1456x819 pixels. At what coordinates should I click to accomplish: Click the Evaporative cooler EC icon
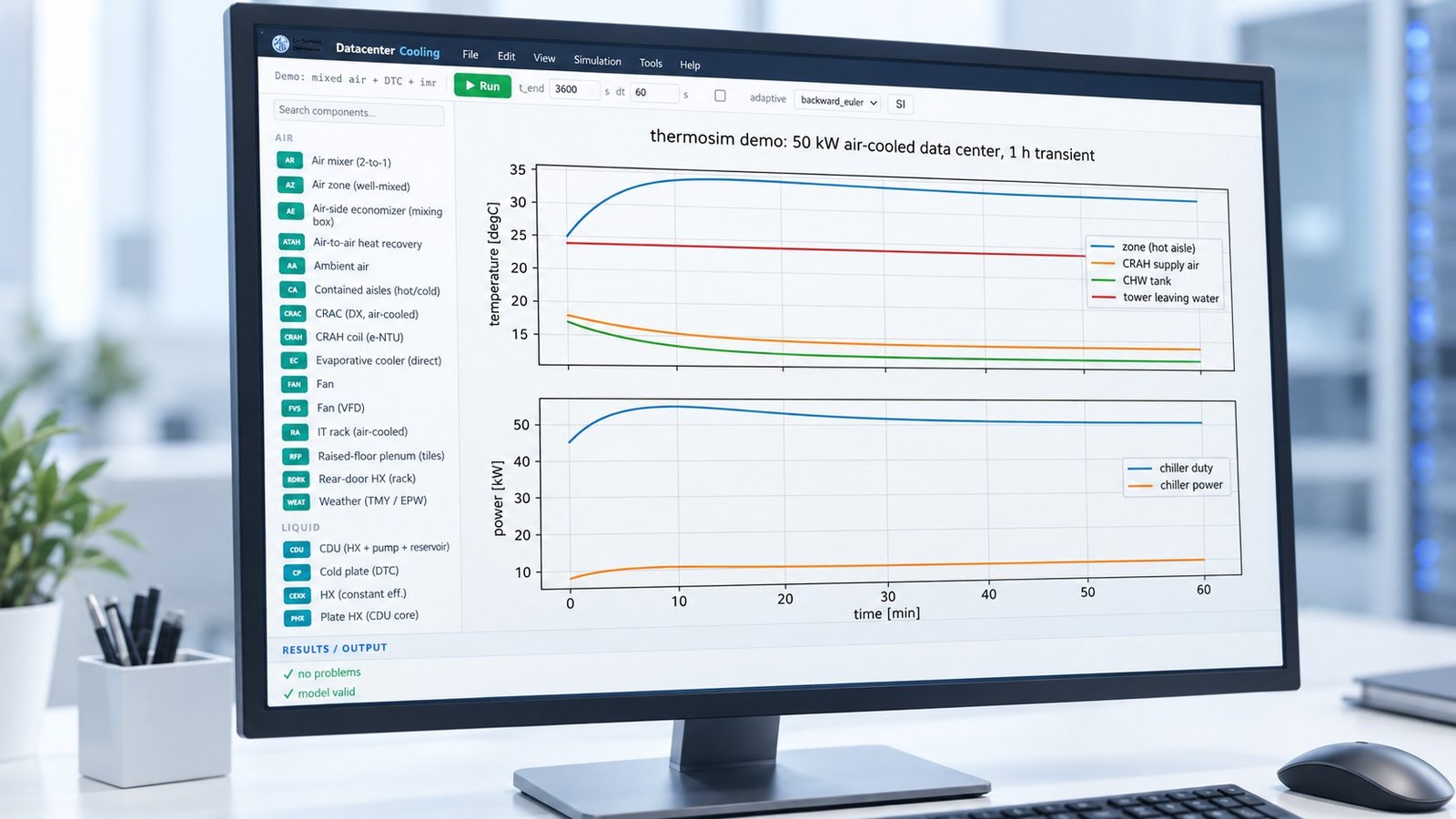tap(294, 360)
